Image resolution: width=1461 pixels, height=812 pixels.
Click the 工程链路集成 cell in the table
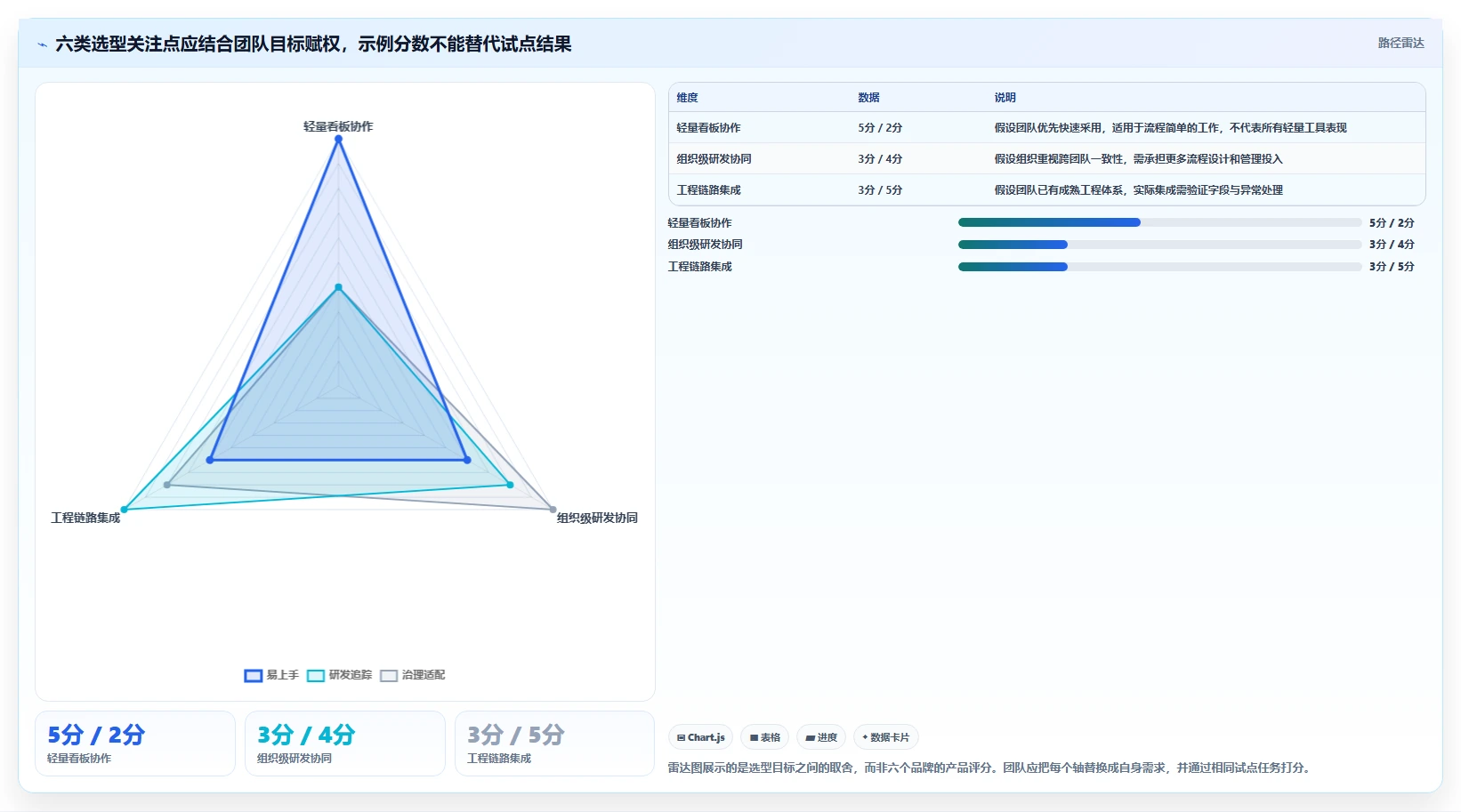coord(708,190)
